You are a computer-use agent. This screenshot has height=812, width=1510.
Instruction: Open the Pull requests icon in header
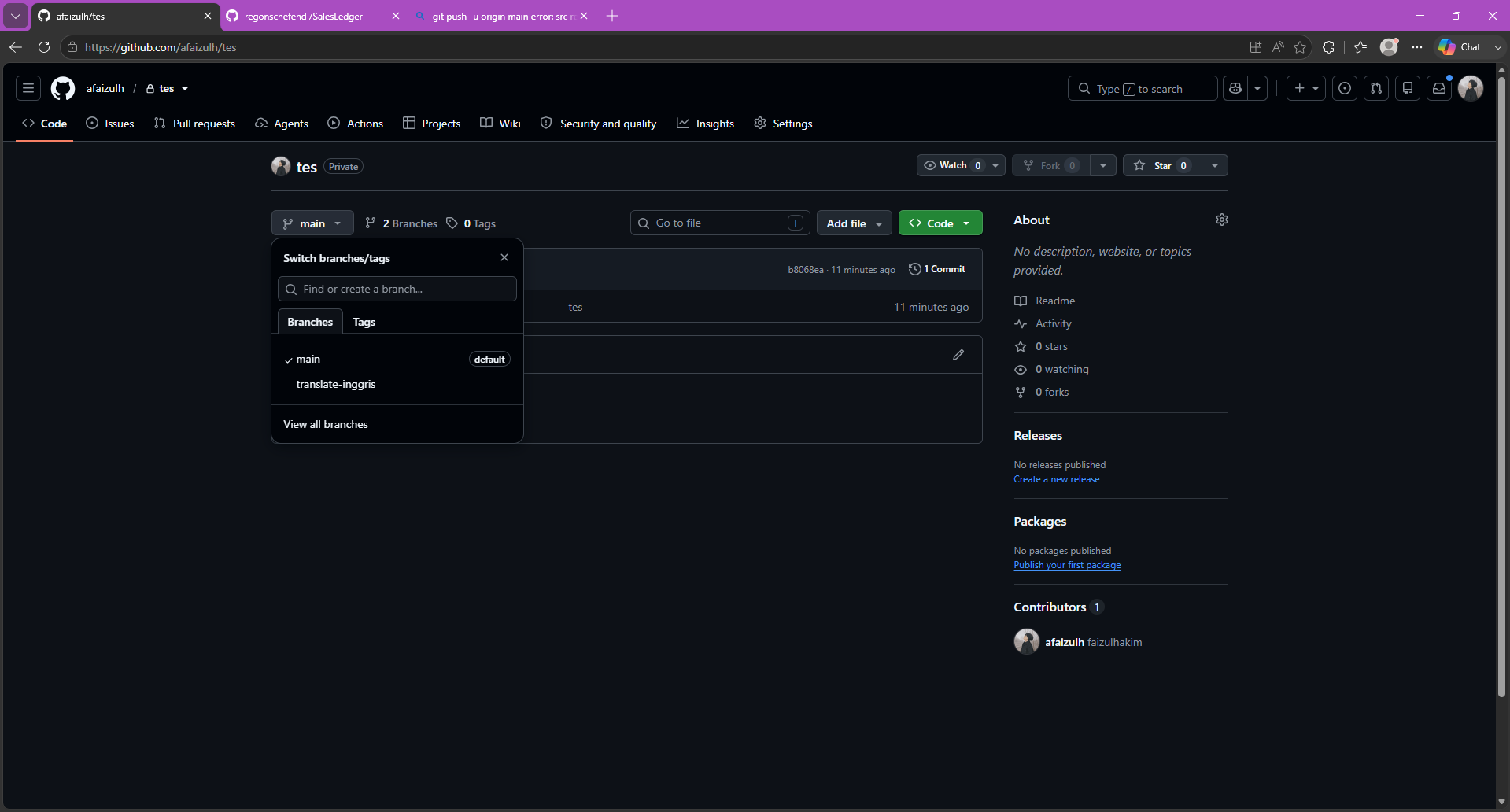tap(1376, 88)
